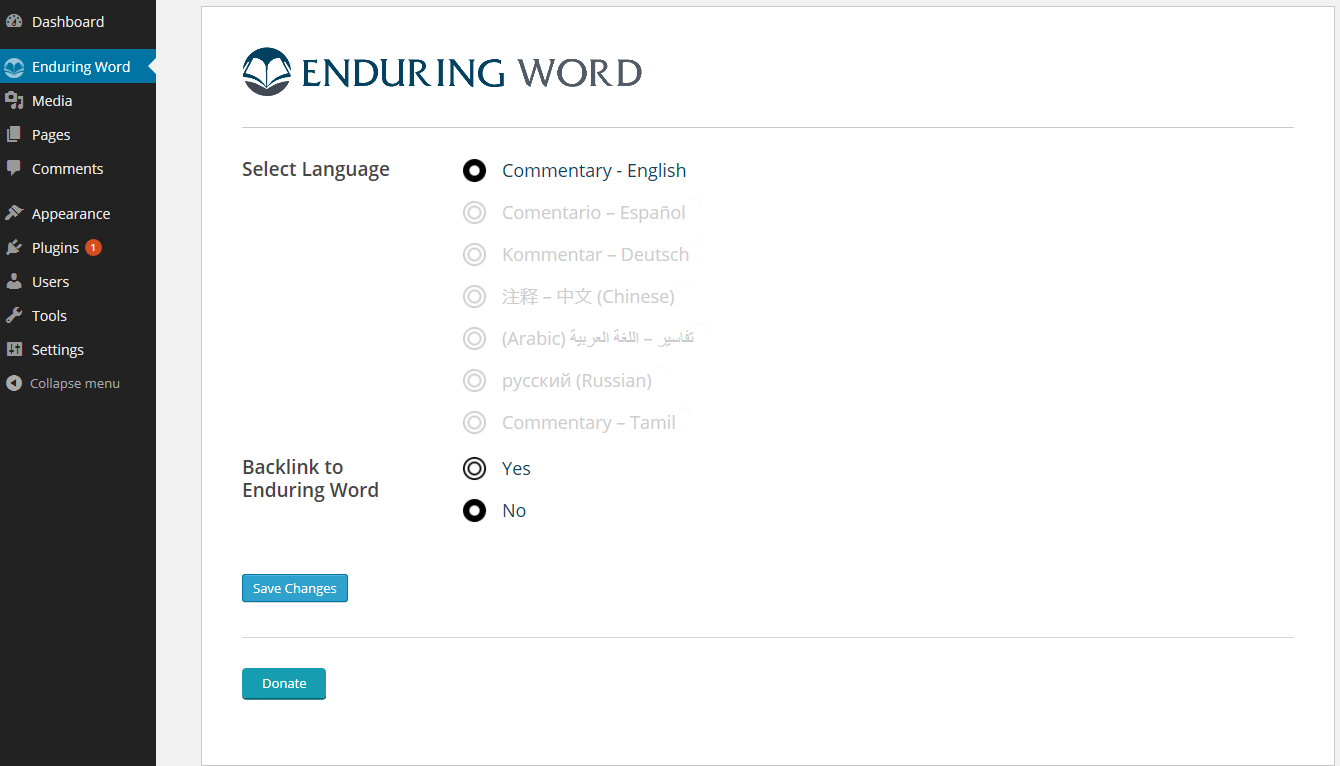Go to the Pages menu item
This screenshot has height=766, width=1340.
click(78, 135)
